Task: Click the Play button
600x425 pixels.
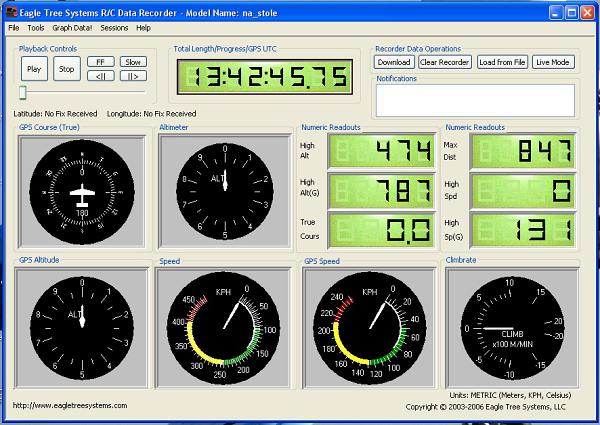Action: click(34, 69)
